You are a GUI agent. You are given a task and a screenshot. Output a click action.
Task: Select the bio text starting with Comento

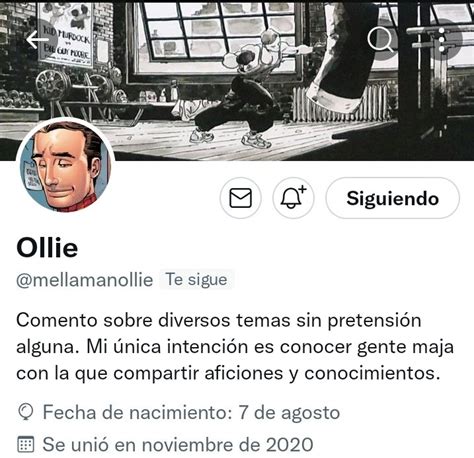[x=235, y=347]
